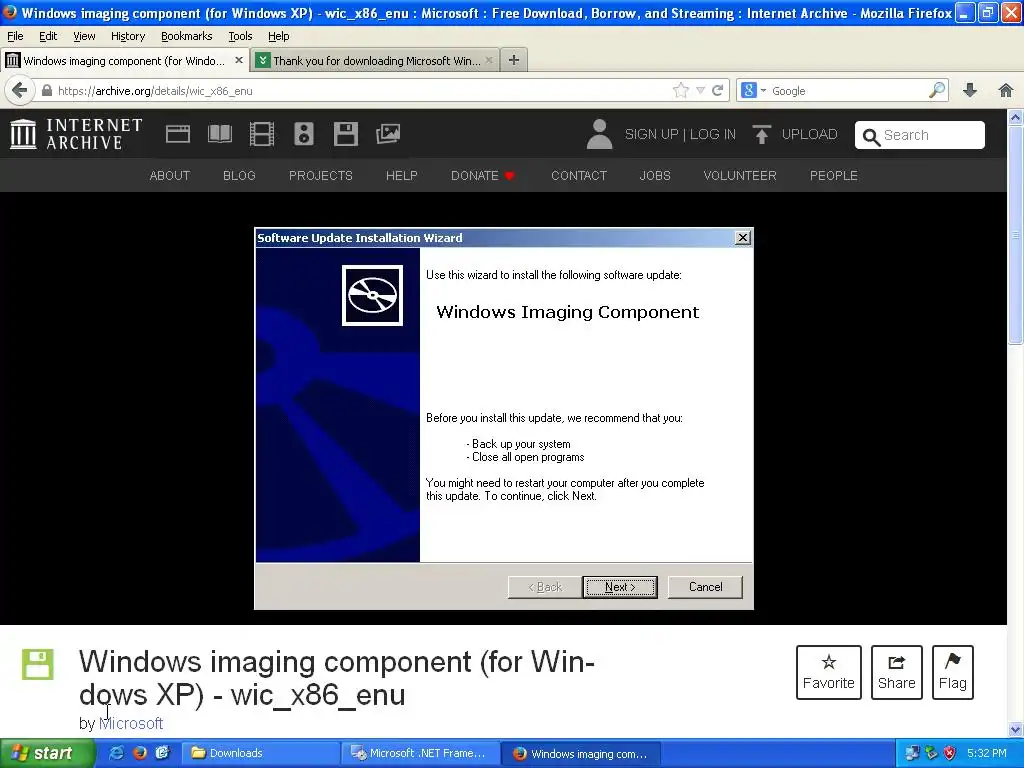
Task: Open the bookmarks dropdown arrow beside star
Action: 700,90
